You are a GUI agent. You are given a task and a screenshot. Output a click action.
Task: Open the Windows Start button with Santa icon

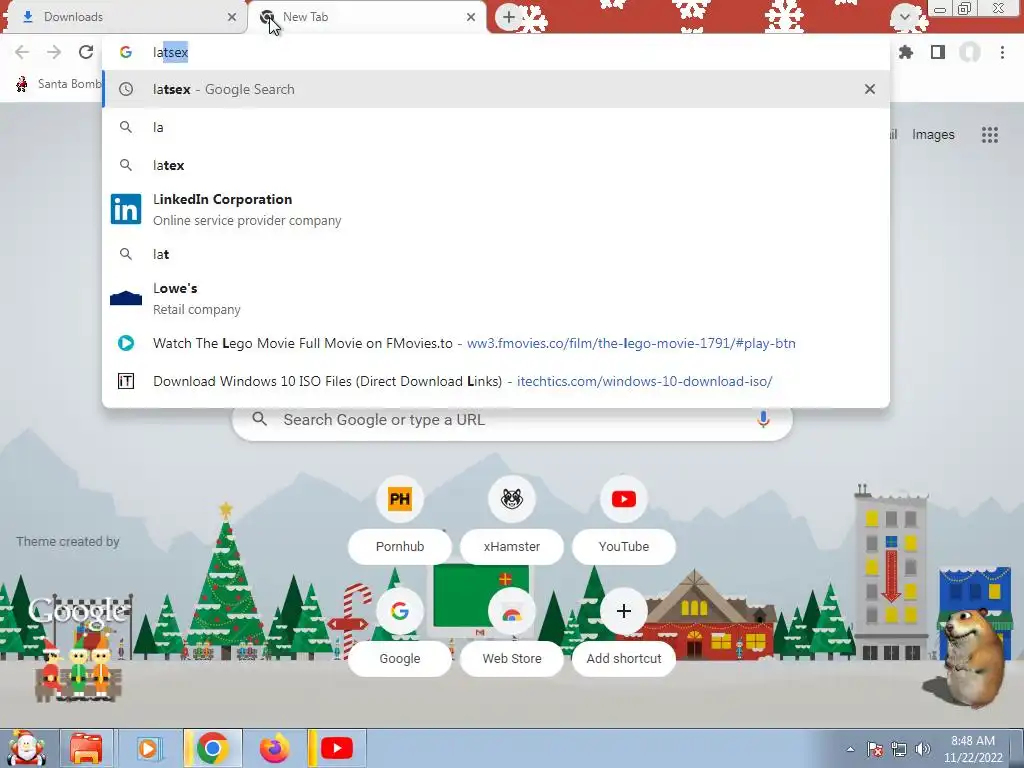point(25,748)
